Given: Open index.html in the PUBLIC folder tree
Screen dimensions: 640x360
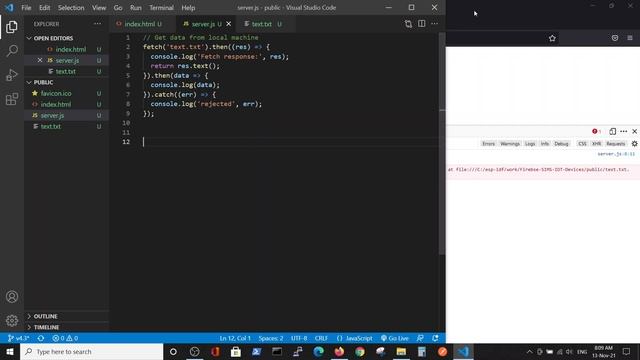Looking at the screenshot, I should (66, 104).
